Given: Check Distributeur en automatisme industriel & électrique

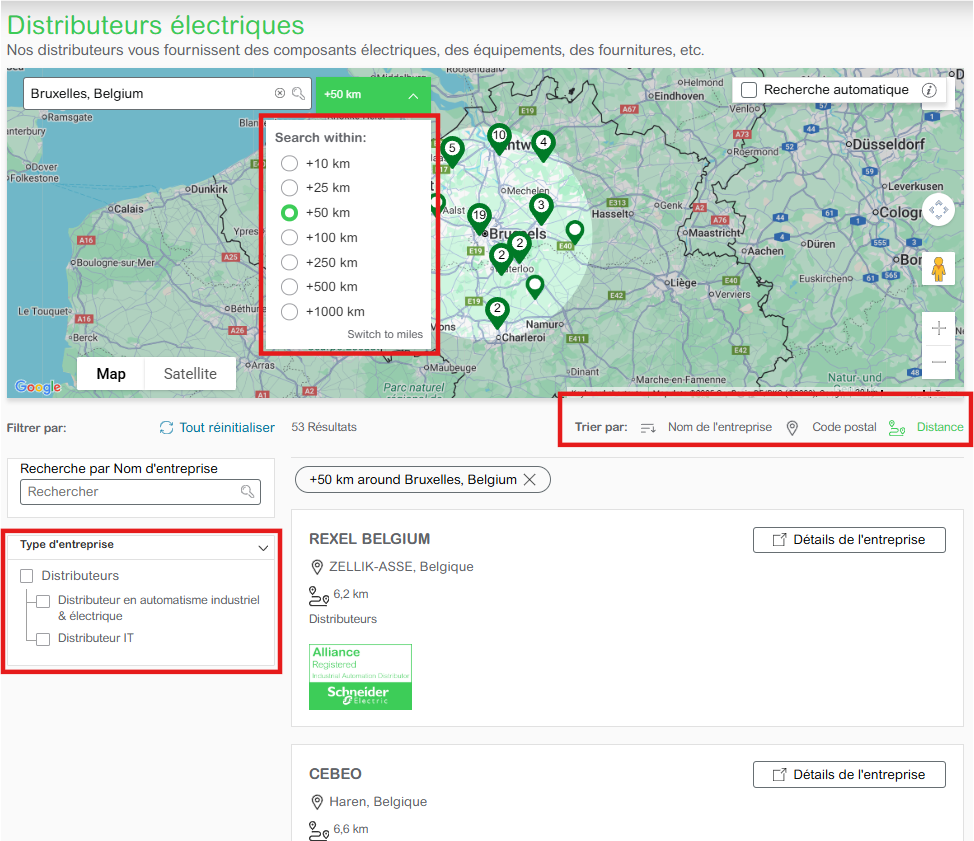Looking at the screenshot, I should coord(43,601).
